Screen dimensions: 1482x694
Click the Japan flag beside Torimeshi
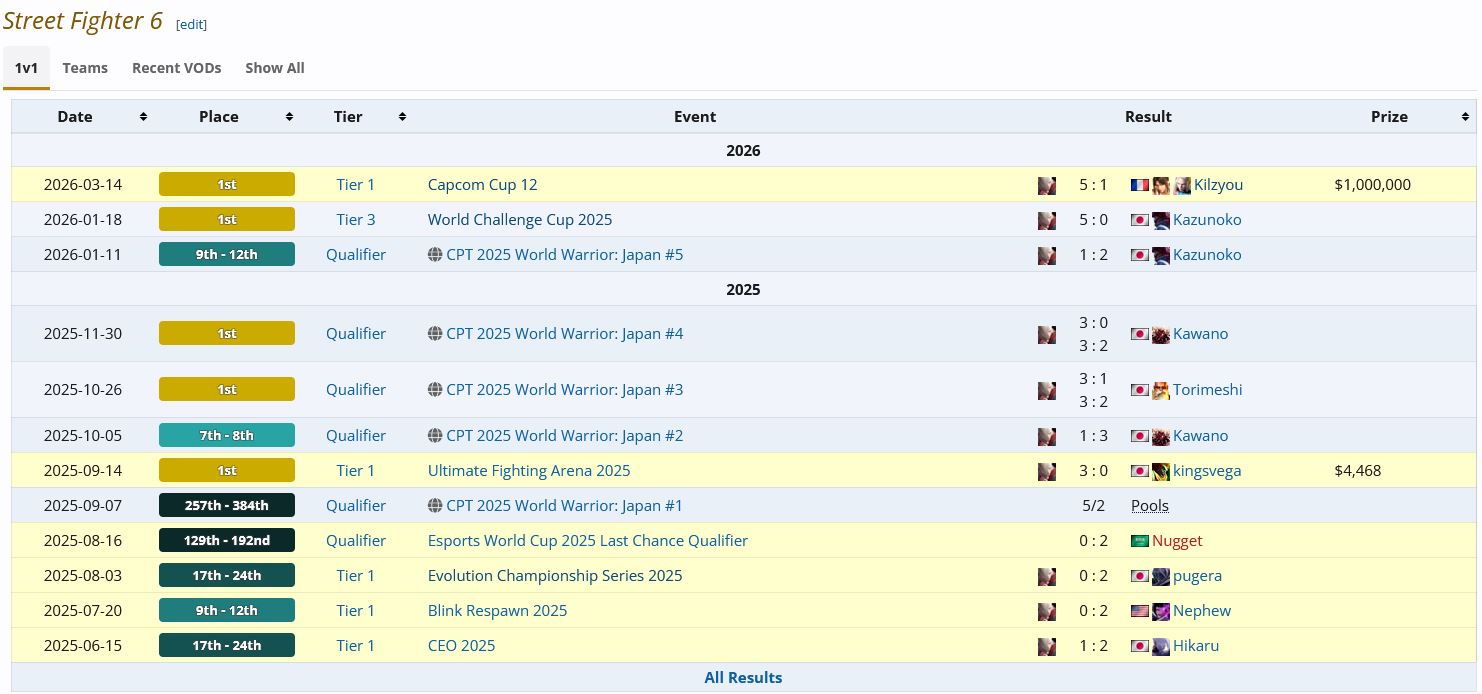coord(1140,390)
